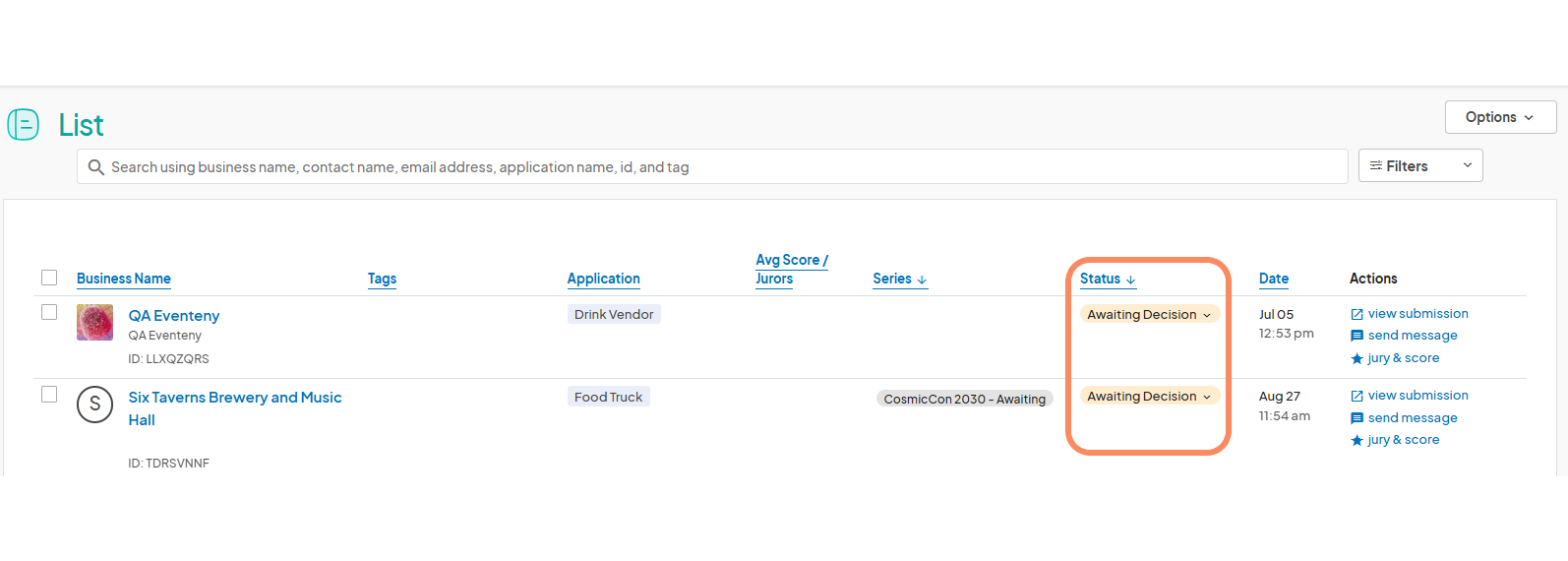Sort by Application column header

tap(603, 279)
